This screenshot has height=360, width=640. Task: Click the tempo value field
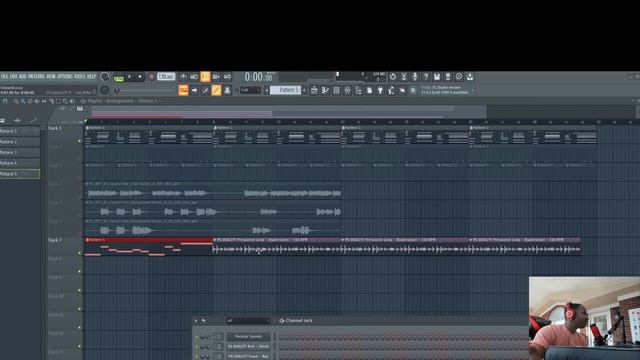[166, 77]
